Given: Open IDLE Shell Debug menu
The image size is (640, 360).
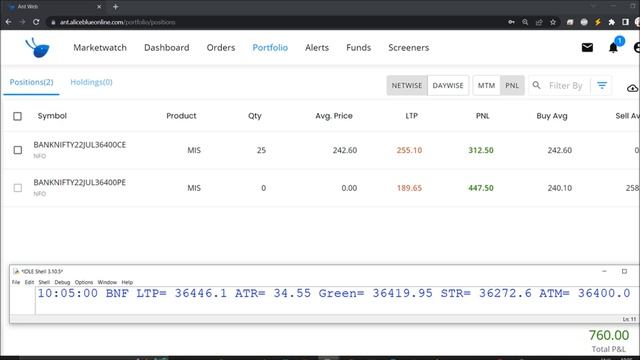Looking at the screenshot, I should coord(62,282).
